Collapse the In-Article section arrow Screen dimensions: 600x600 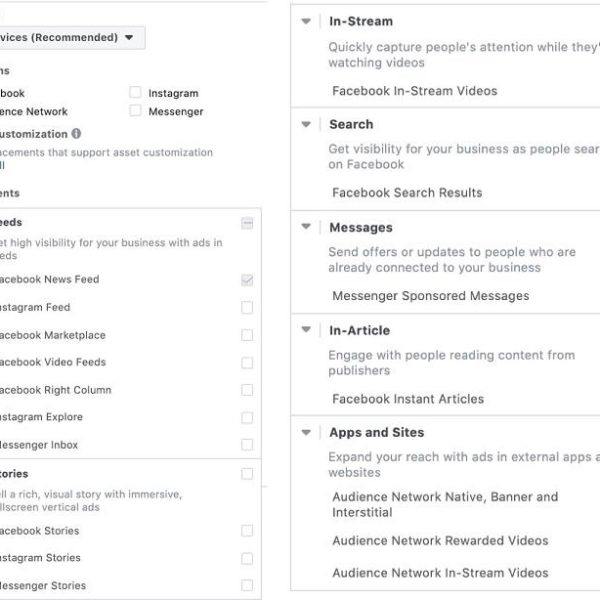[x=307, y=330]
